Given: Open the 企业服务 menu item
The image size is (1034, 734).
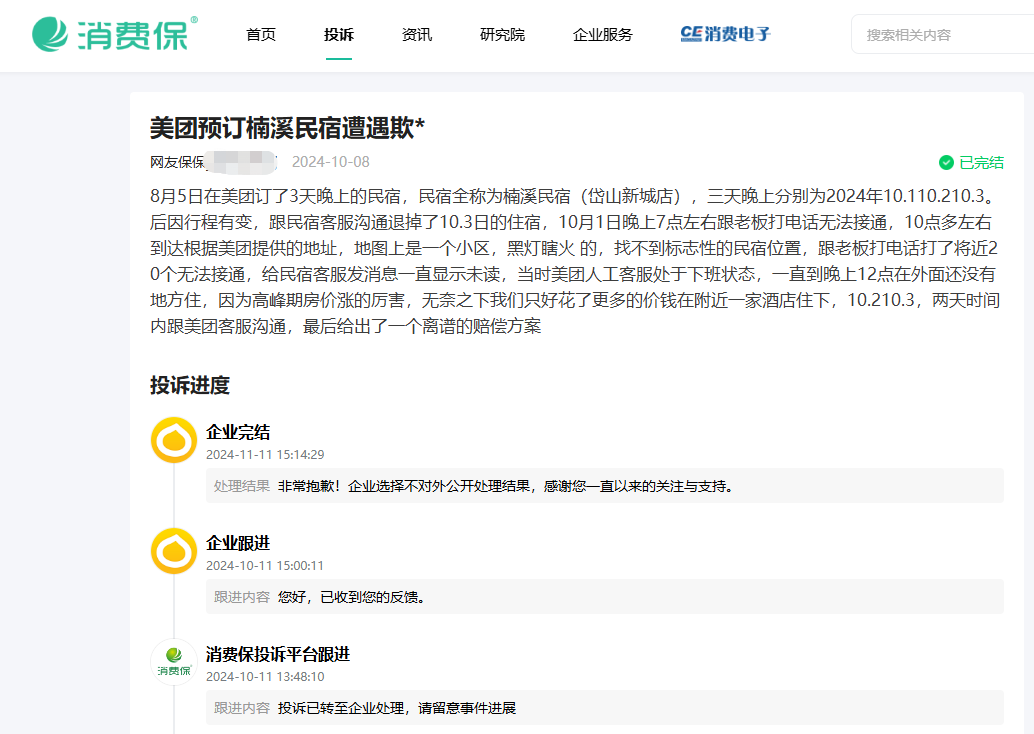Looking at the screenshot, I should pyautogui.click(x=602, y=33).
